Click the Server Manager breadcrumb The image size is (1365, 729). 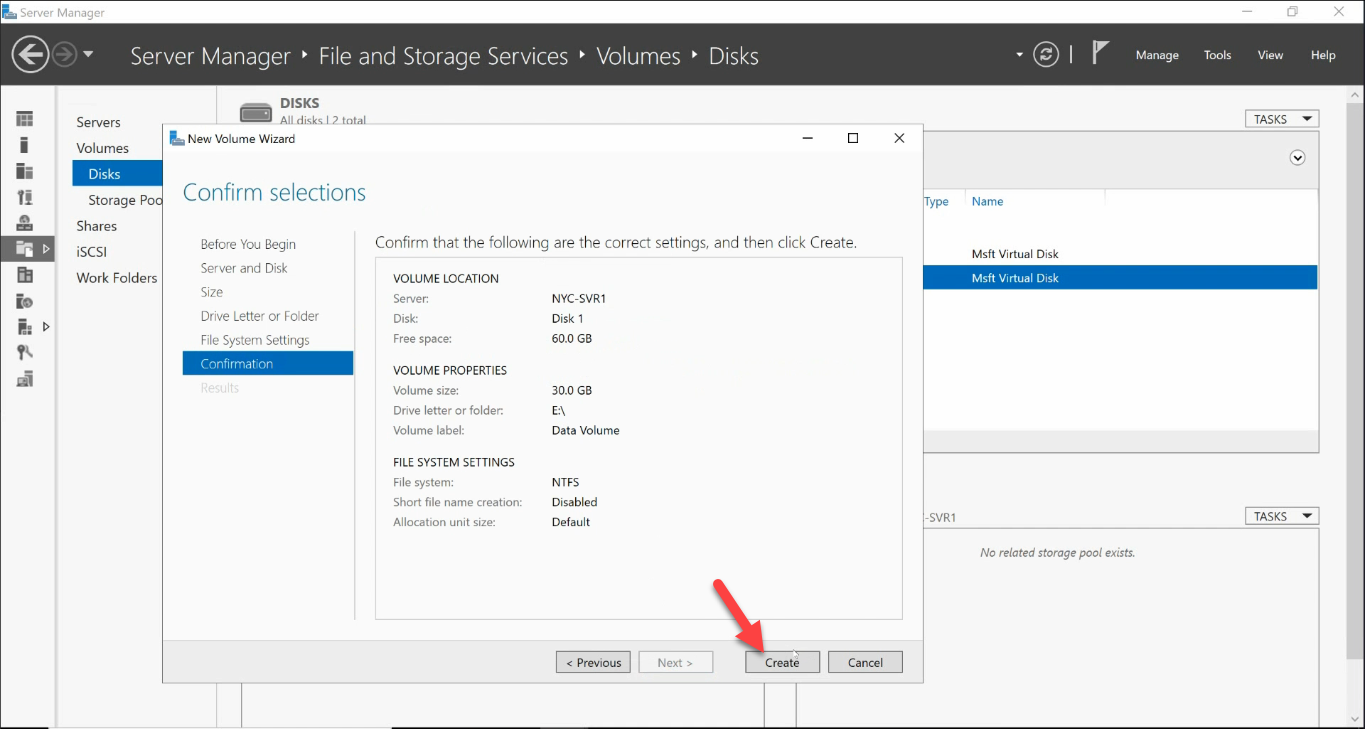(210, 56)
